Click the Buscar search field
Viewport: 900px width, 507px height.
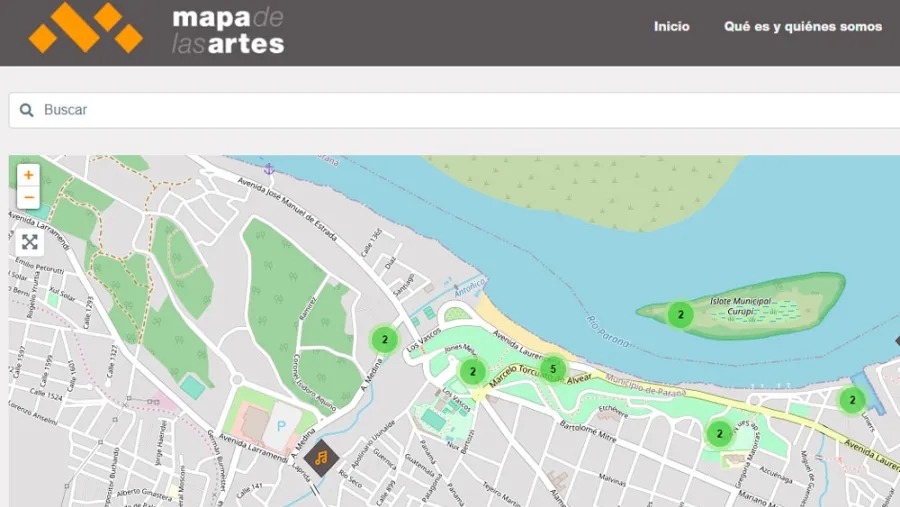tap(453, 110)
